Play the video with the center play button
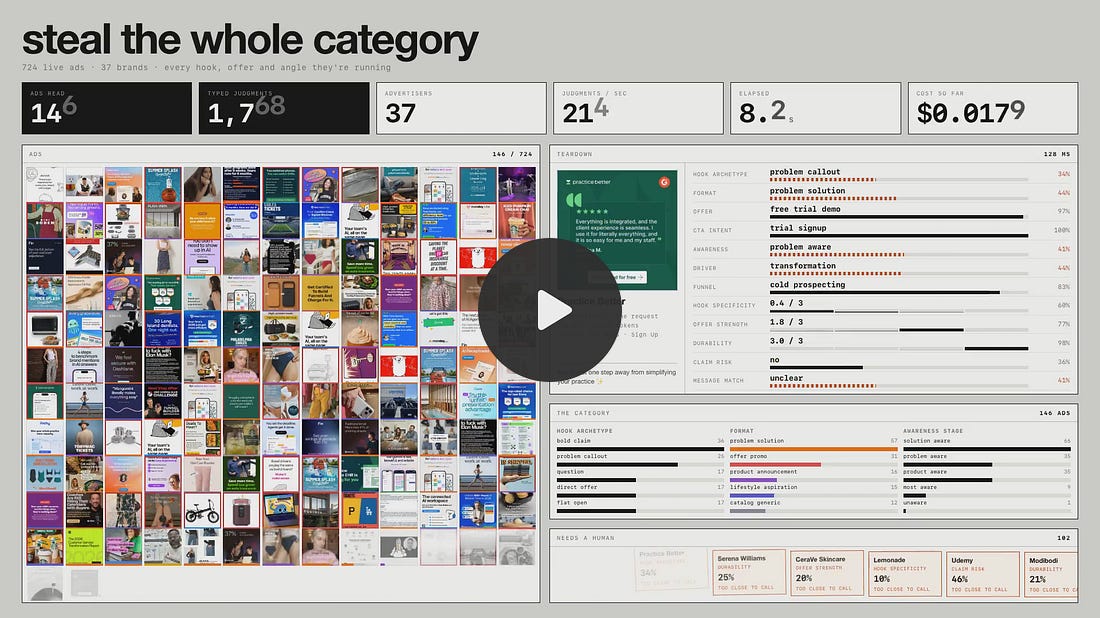 tap(550, 310)
